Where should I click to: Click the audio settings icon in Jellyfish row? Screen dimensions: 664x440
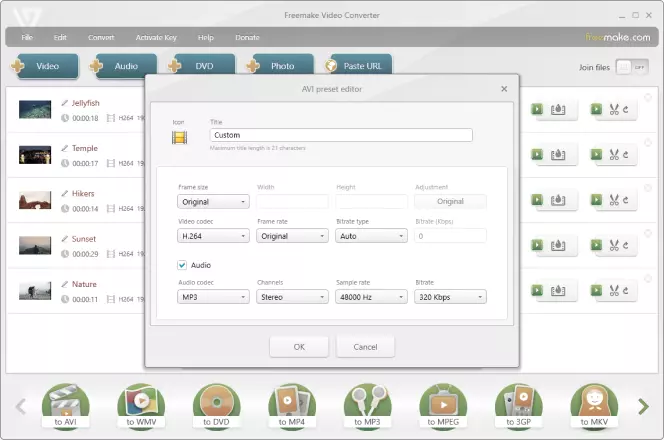558,110
